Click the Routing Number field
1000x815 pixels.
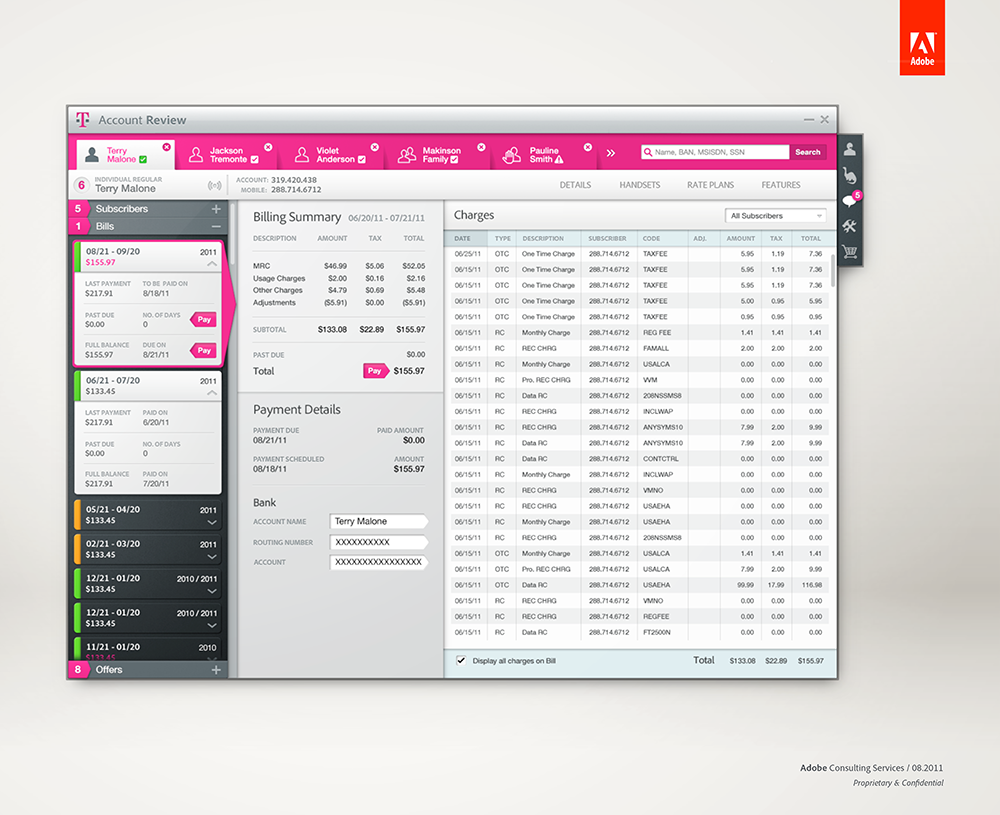(379, 542)
